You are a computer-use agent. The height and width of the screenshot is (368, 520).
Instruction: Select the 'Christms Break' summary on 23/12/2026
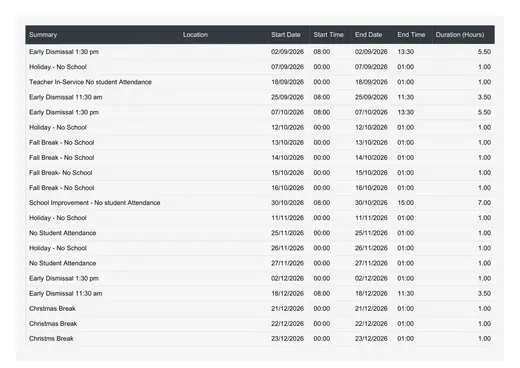(x=51, y=339)
